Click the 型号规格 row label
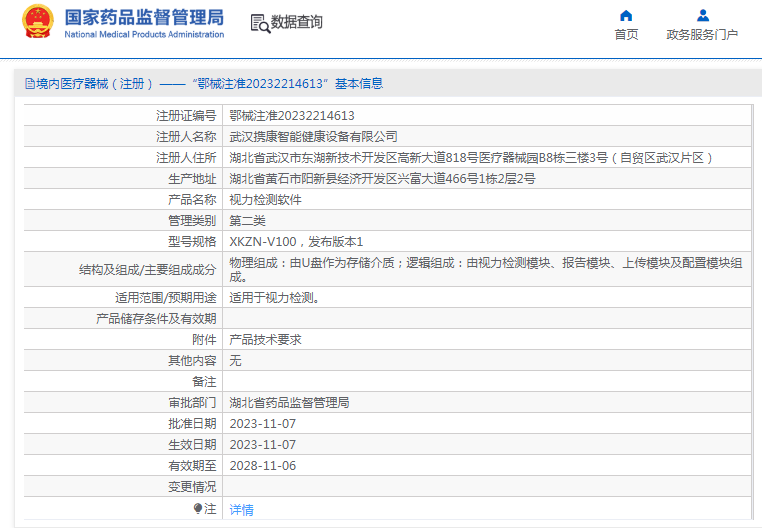The image size is (762, 528). 192,242
